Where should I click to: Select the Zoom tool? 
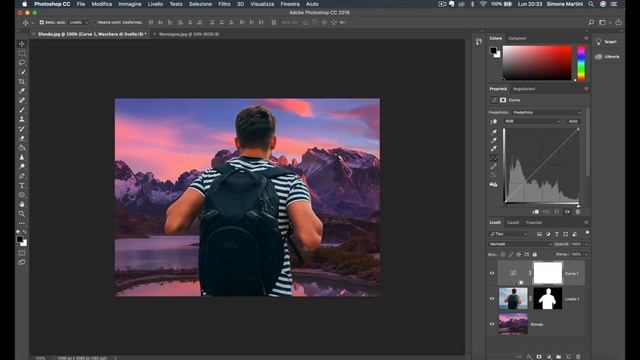[x=22, y=214]
